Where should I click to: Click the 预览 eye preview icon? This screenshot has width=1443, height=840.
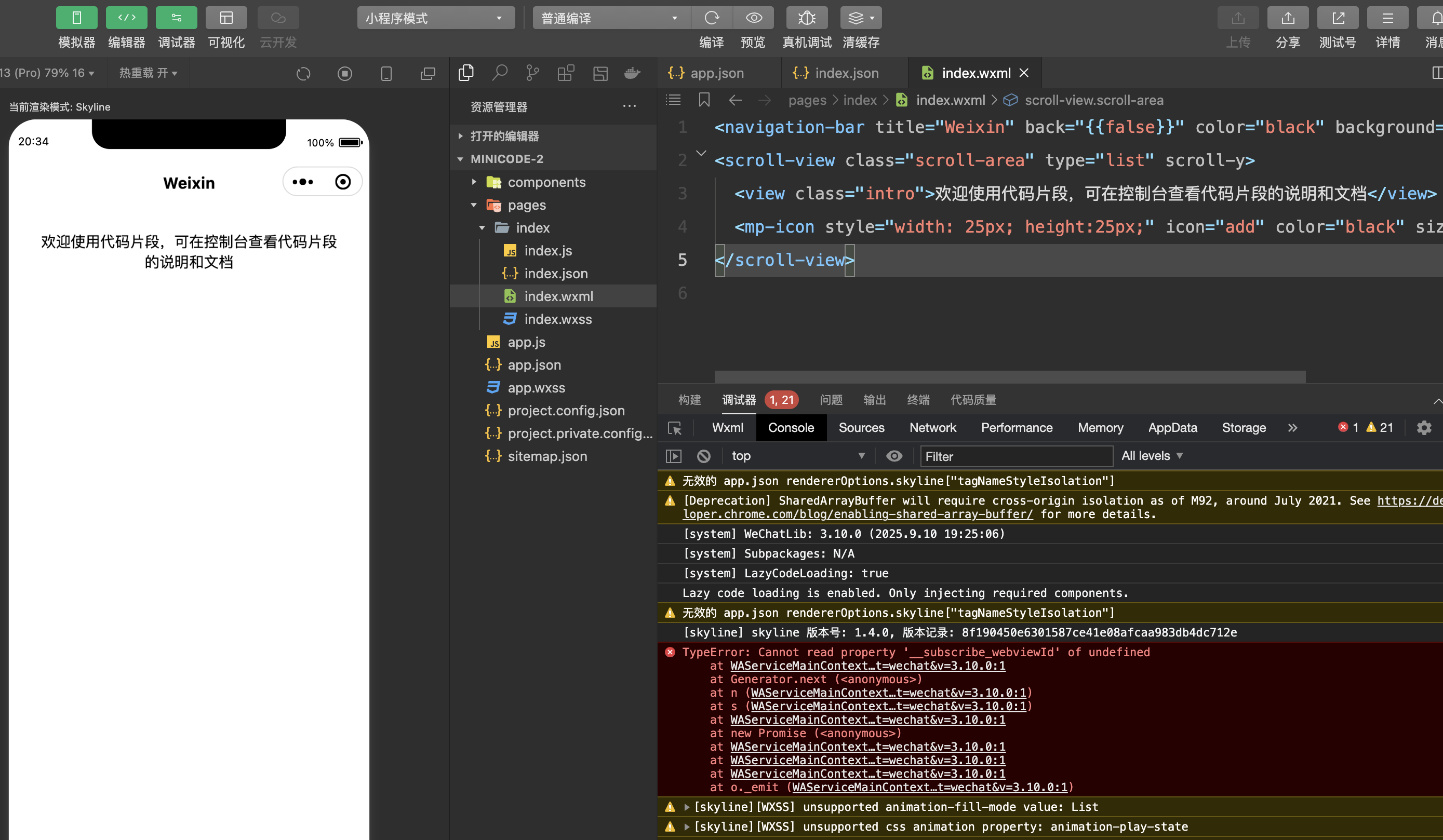754,18
